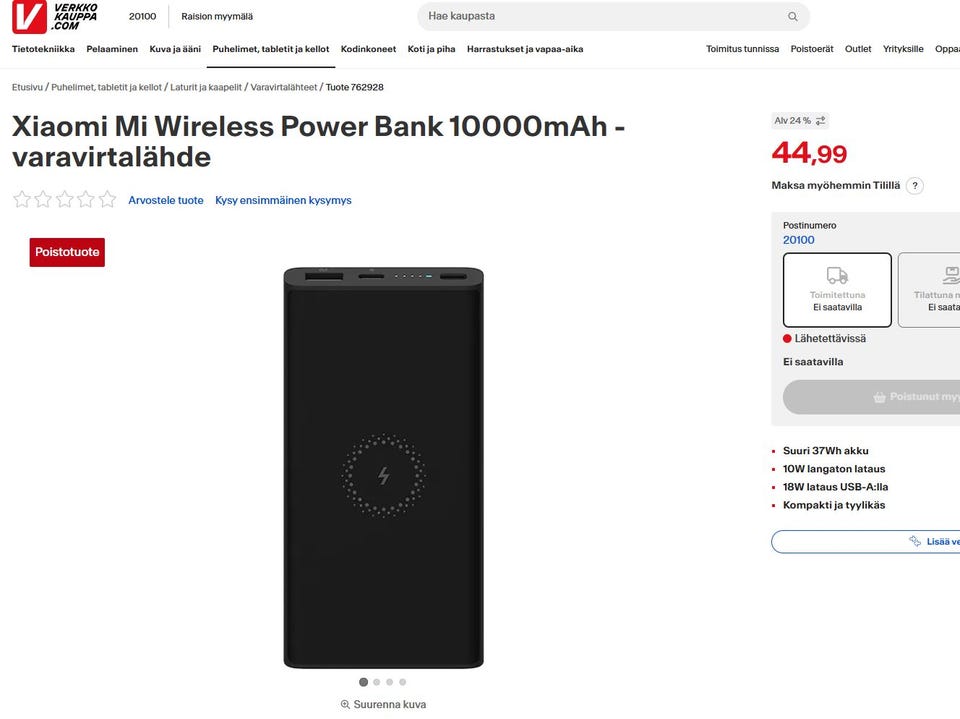Open the Pelaaminen category menu
The width and height of the screenshot is (960, 719).
click(112, 49)
